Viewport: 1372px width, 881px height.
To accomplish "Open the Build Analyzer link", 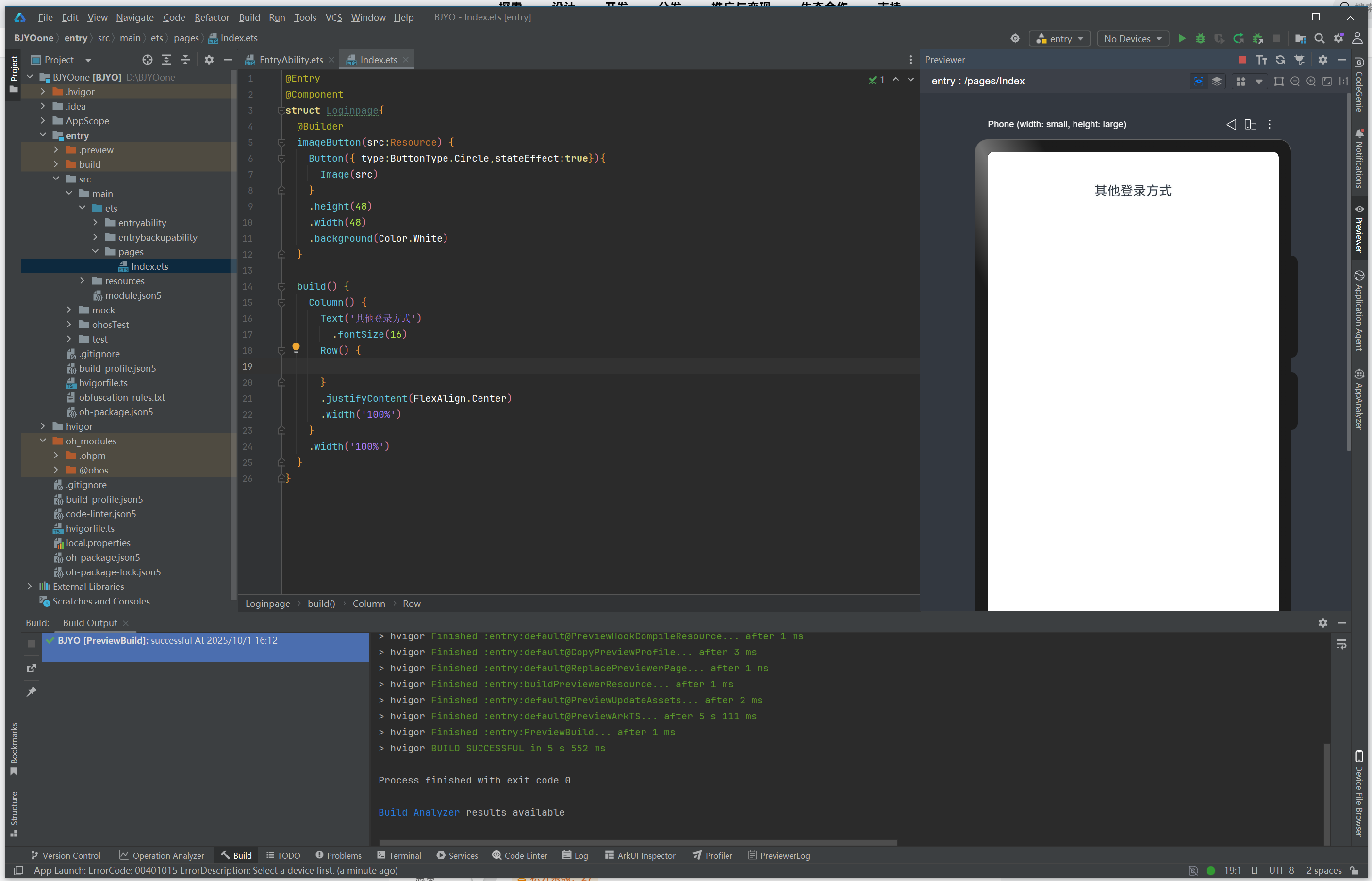I will coord(419,812).
